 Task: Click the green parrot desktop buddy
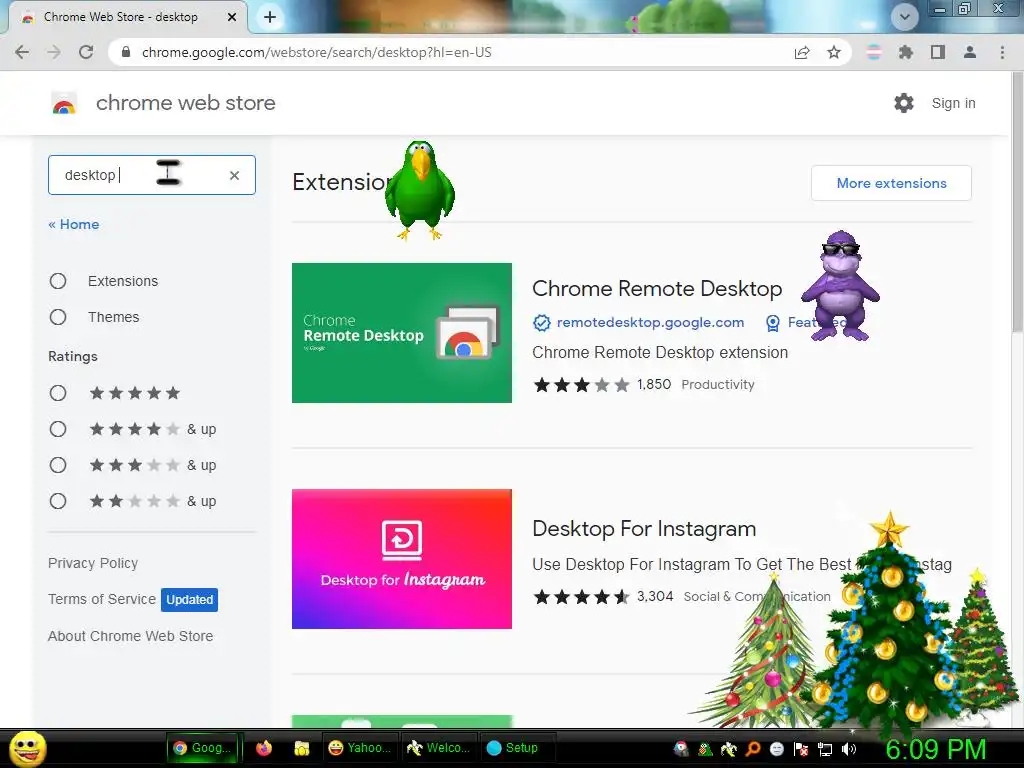419,190
